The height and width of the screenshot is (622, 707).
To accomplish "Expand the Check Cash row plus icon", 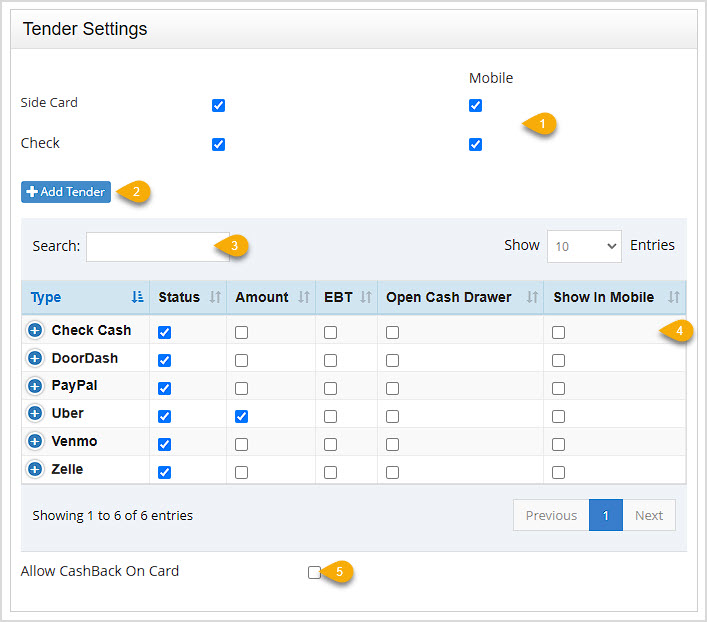I will pos(35,330).
